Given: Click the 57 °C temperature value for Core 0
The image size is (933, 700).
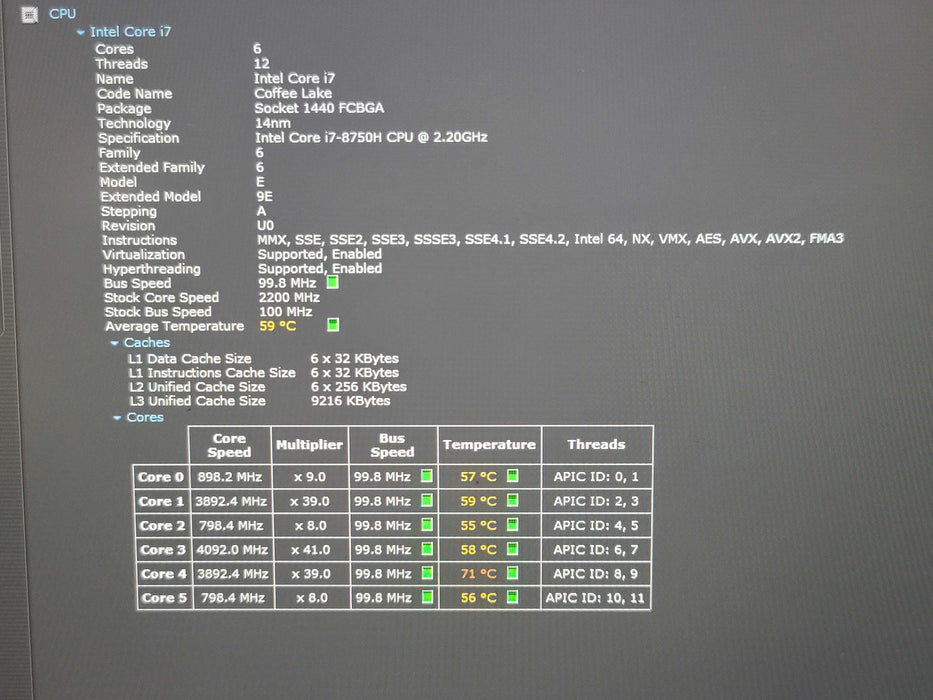Looking at the screenshot, I should point(478,477).
